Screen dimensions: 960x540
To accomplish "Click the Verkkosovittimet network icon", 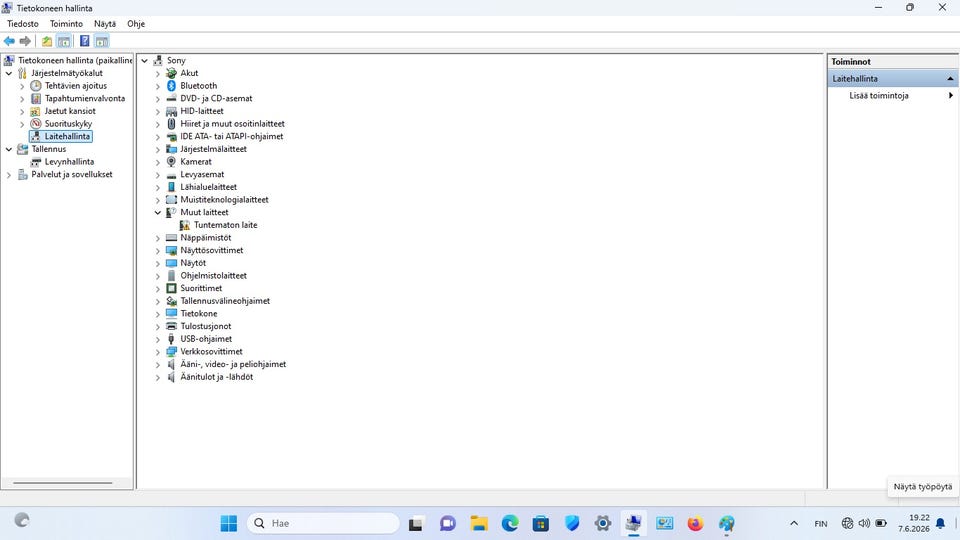I will pyautogui.click(x=171, y=351).
